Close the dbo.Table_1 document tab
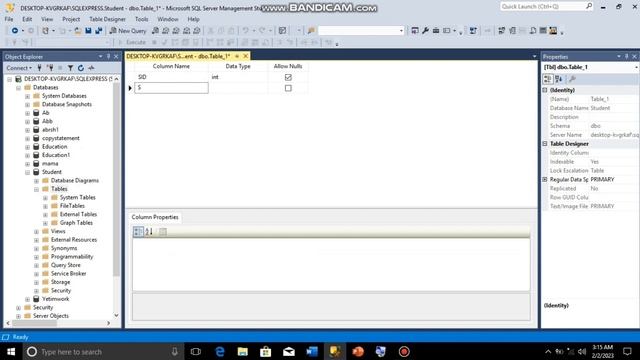Viewport: 640px width, 360px height. 246,56
